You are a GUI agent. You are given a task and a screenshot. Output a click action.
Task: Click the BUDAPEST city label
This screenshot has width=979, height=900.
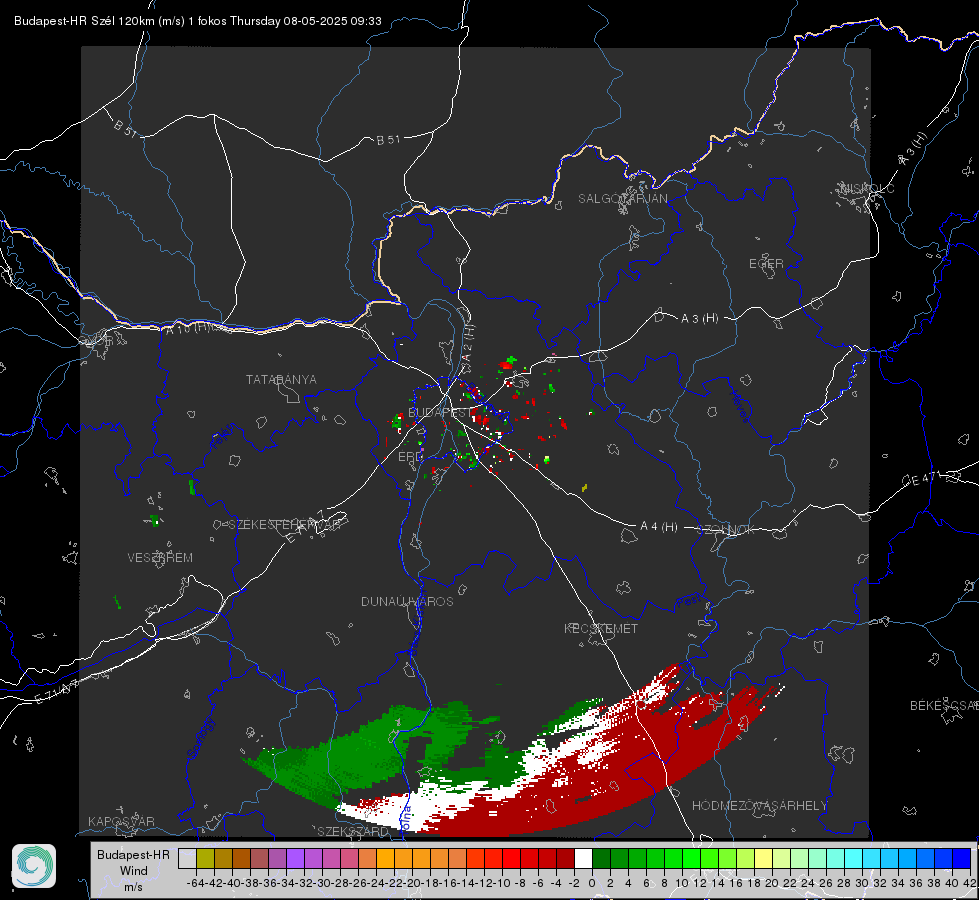pyautogui.click(x=440, y=412)
